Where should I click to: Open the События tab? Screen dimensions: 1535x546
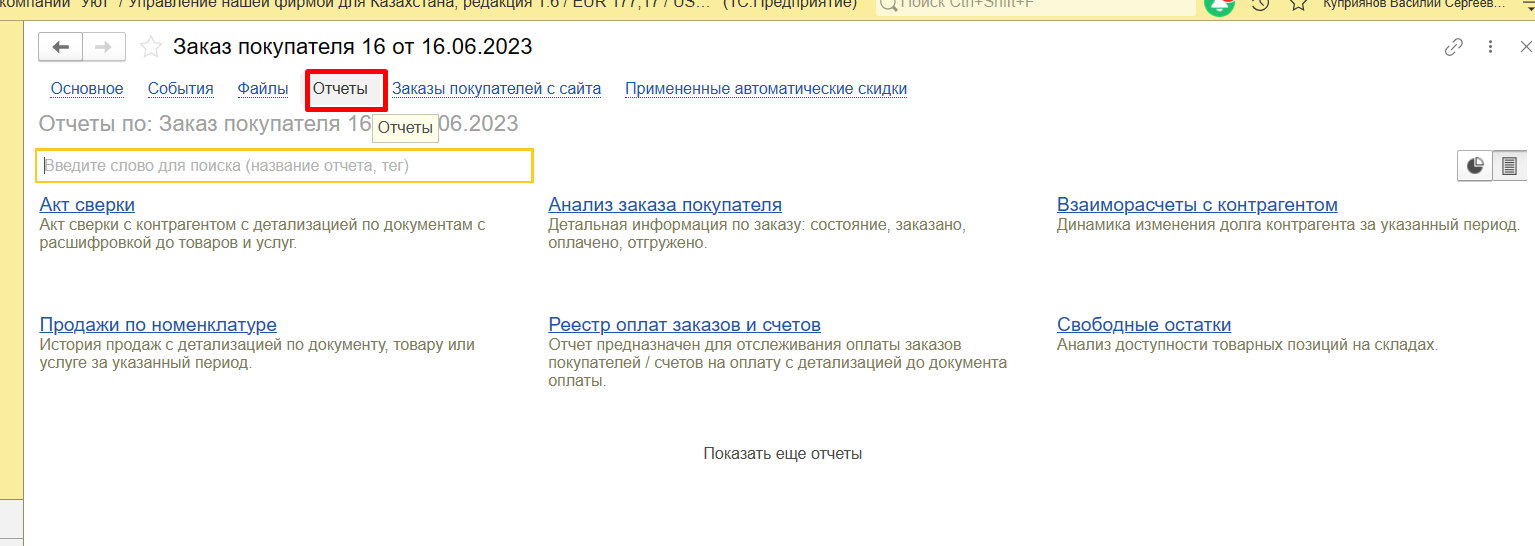coord(180,88)
